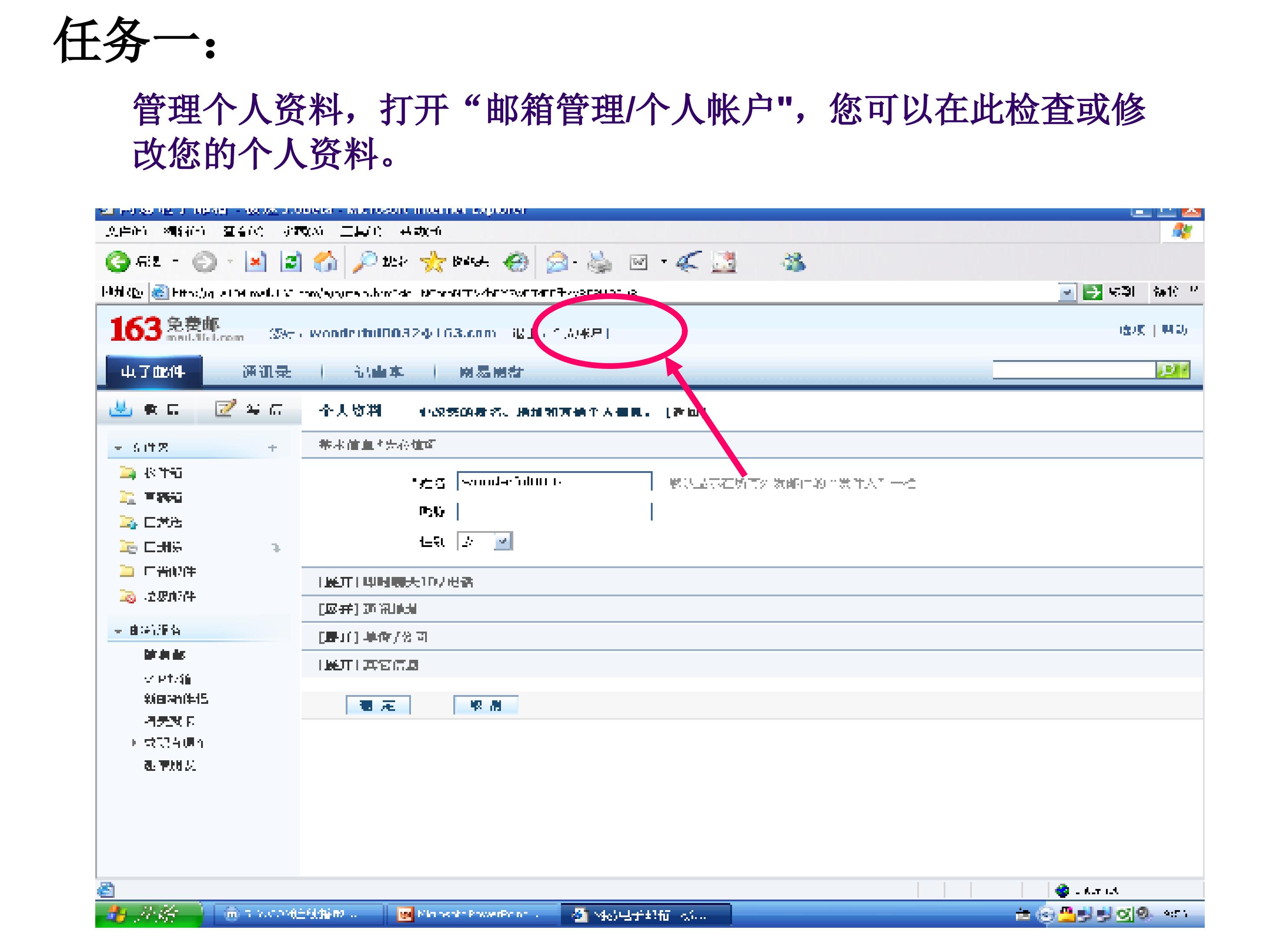Click the Edit page toolbar icon
Viewport: 1270px width, 952px height.
[639, 262]
